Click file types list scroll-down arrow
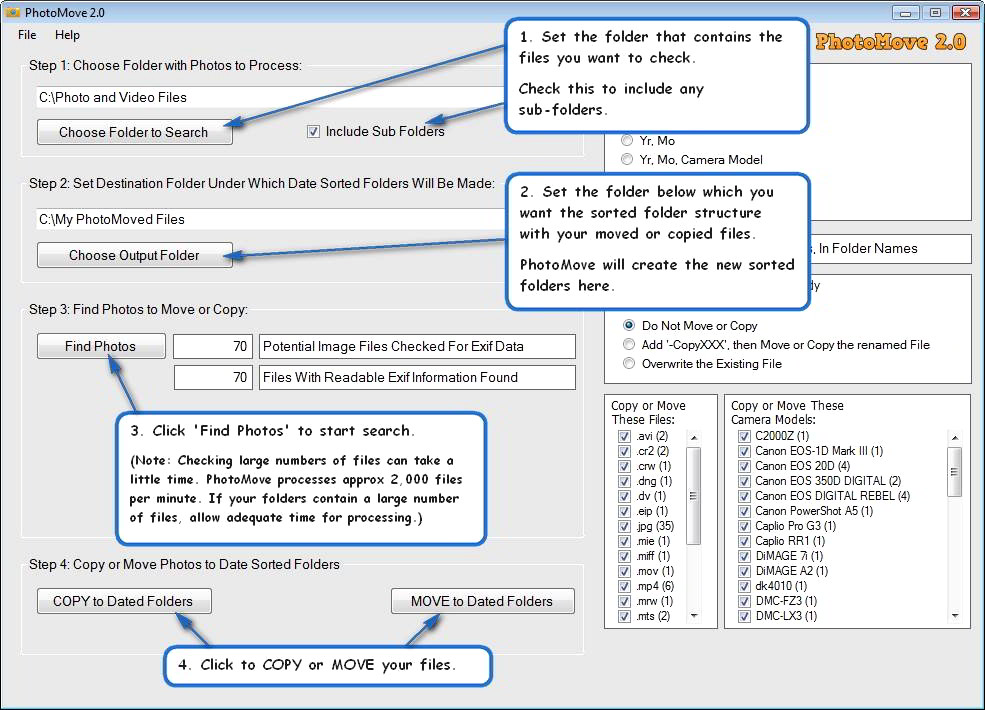 click(x=694, y=616)
